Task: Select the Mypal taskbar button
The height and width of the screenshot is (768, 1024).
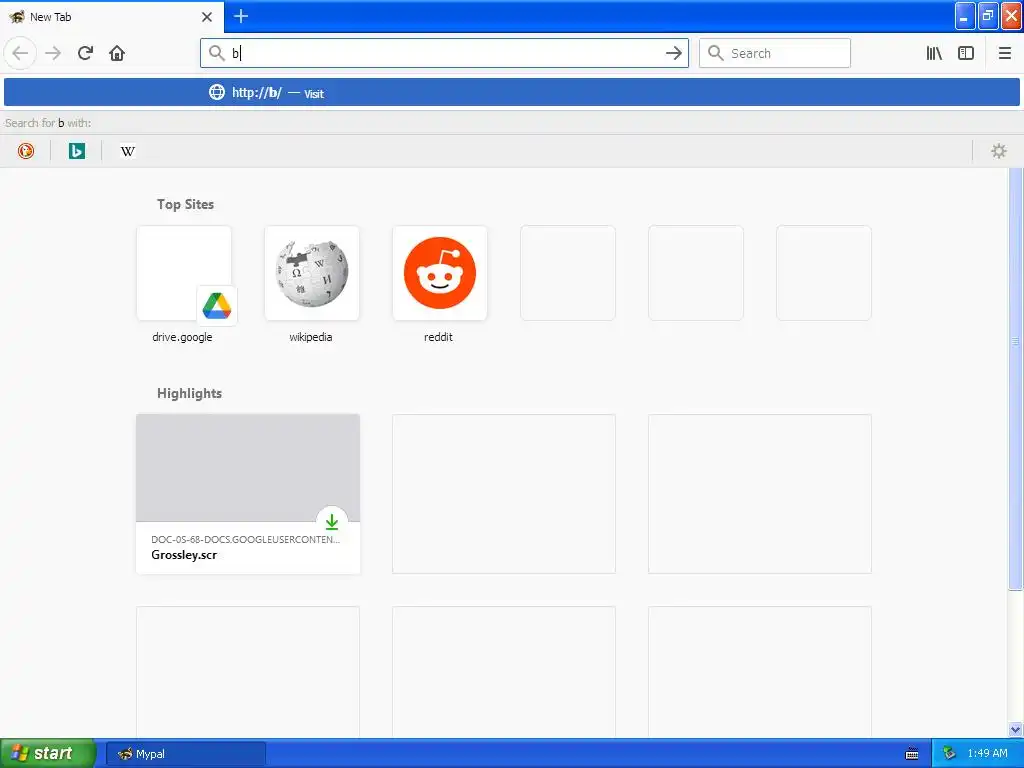Action: pyautogui.click(x=185, y=754)
